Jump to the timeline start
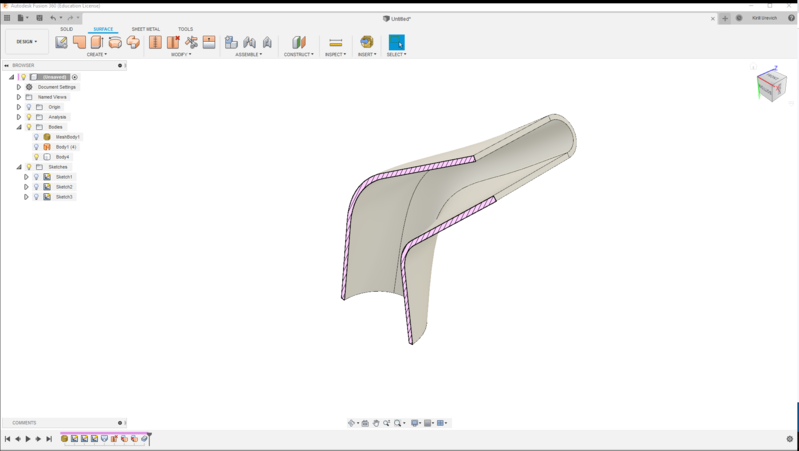The image size is (799, 451). (8, 439)
